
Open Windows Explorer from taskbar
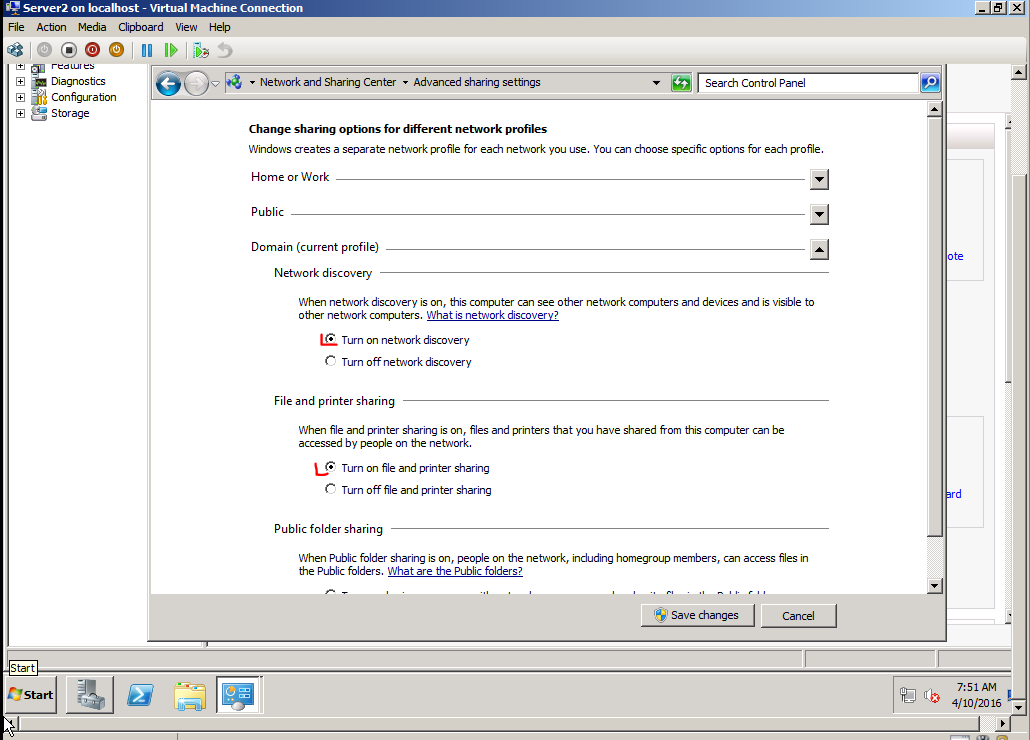[190, 695]
